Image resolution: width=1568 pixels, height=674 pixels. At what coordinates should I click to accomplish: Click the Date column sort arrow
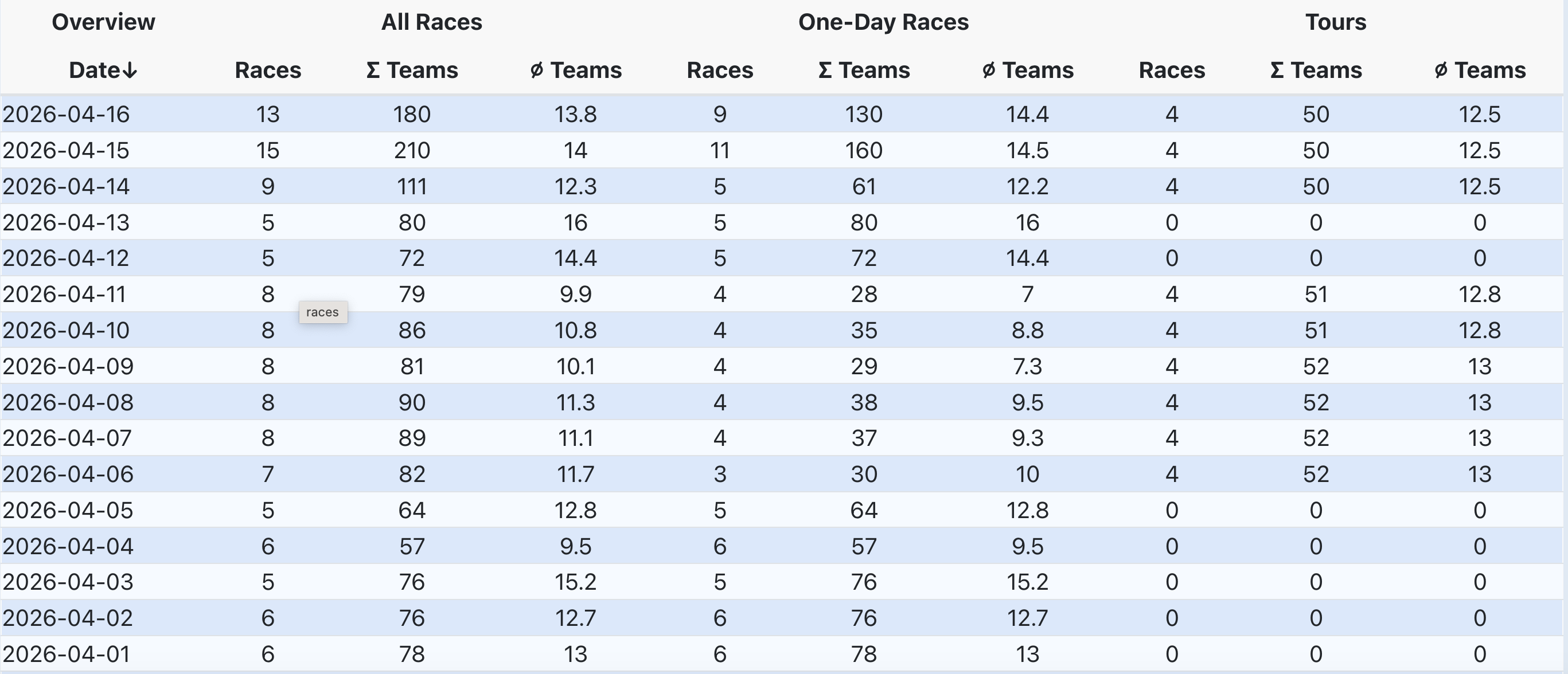pyautogui.click(x=129, y=71)
